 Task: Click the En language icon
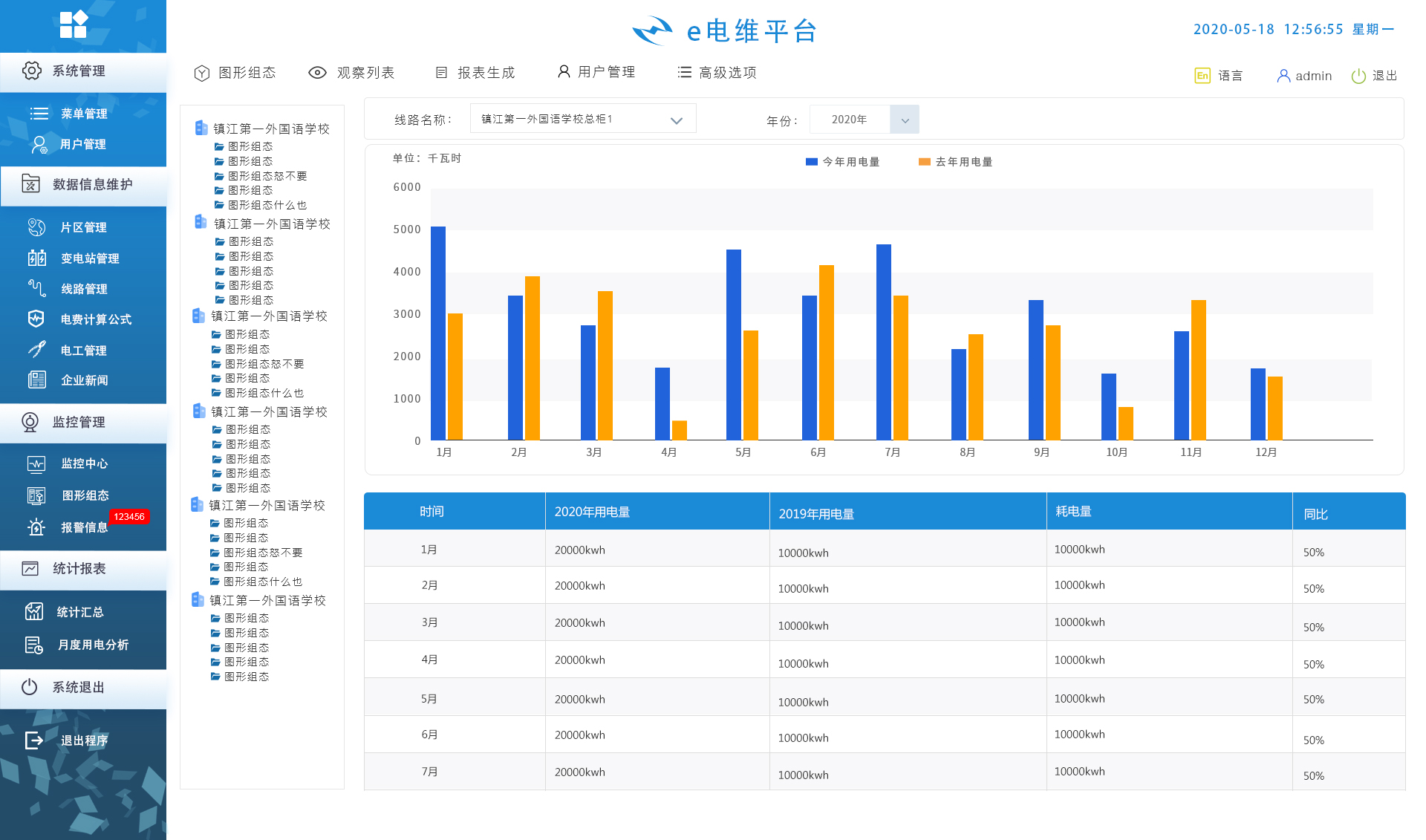[1202, 76]
